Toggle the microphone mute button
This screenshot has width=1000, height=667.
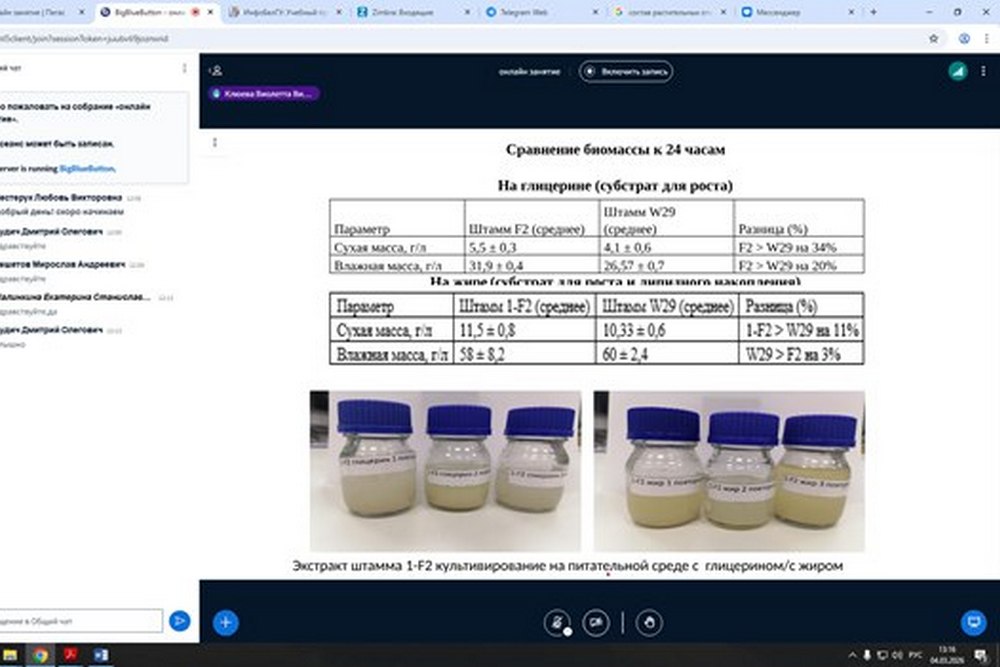tap(556, 622)
